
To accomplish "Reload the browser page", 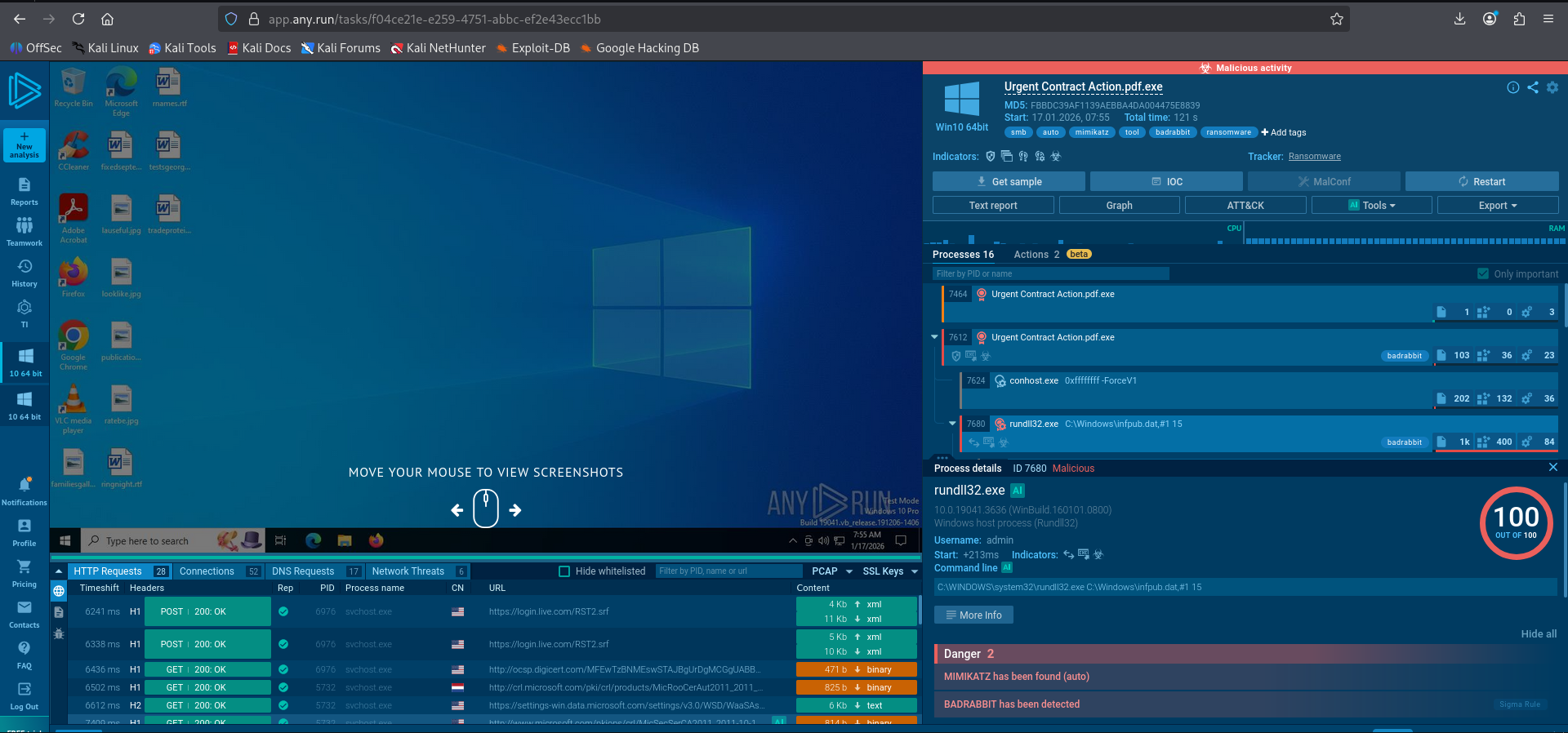I will [78, 19].
